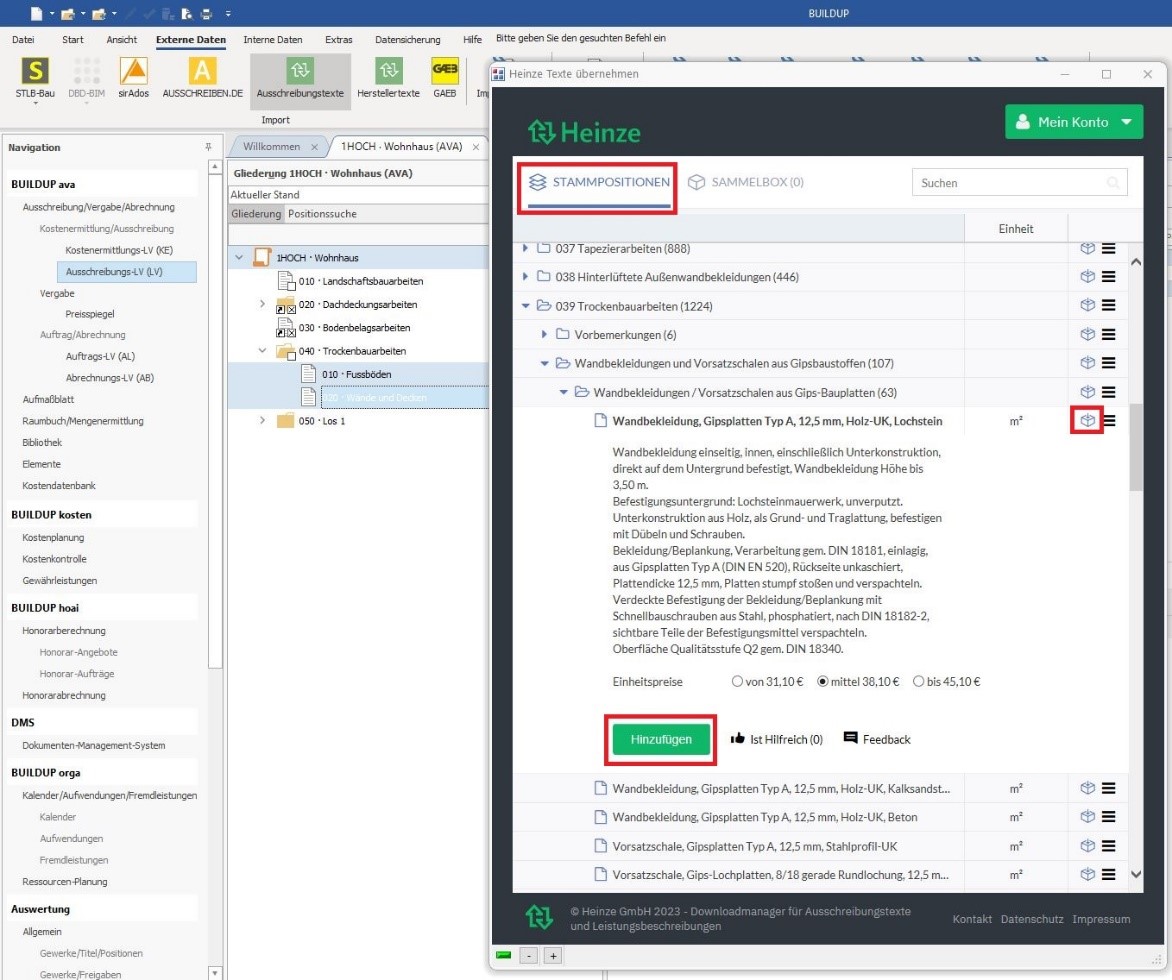Expand 050 Los 1 in Gliederung tree
This screenshot has width=1172, height=980.
[x=262, y=421]
